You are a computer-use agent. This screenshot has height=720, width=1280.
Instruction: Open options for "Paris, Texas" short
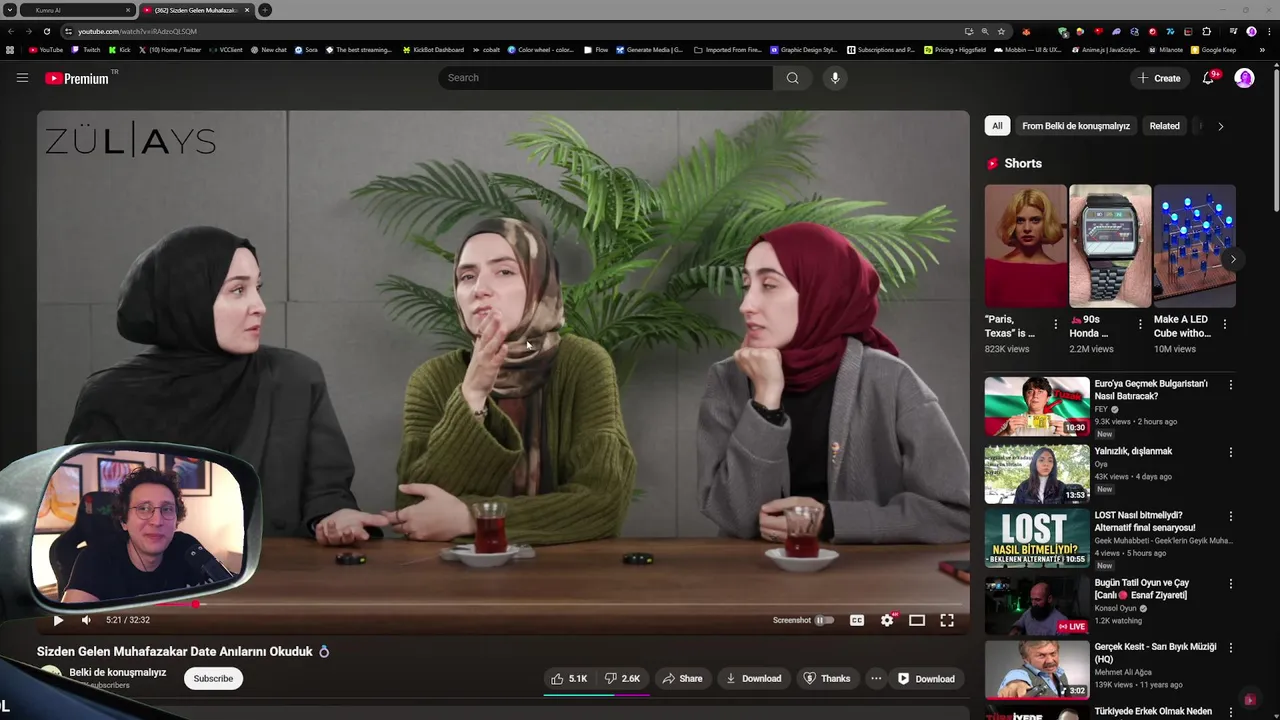click(x=1055, y=324)
